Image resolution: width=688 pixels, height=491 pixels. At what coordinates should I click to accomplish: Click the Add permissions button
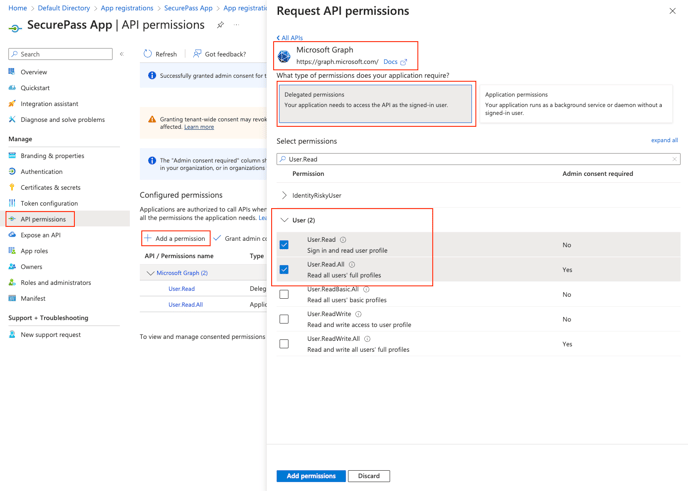(x=311, y=476)
